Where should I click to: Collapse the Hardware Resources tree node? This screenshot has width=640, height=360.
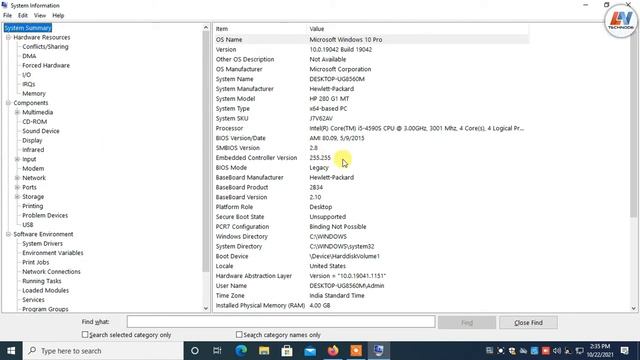[x=8, y=37]
